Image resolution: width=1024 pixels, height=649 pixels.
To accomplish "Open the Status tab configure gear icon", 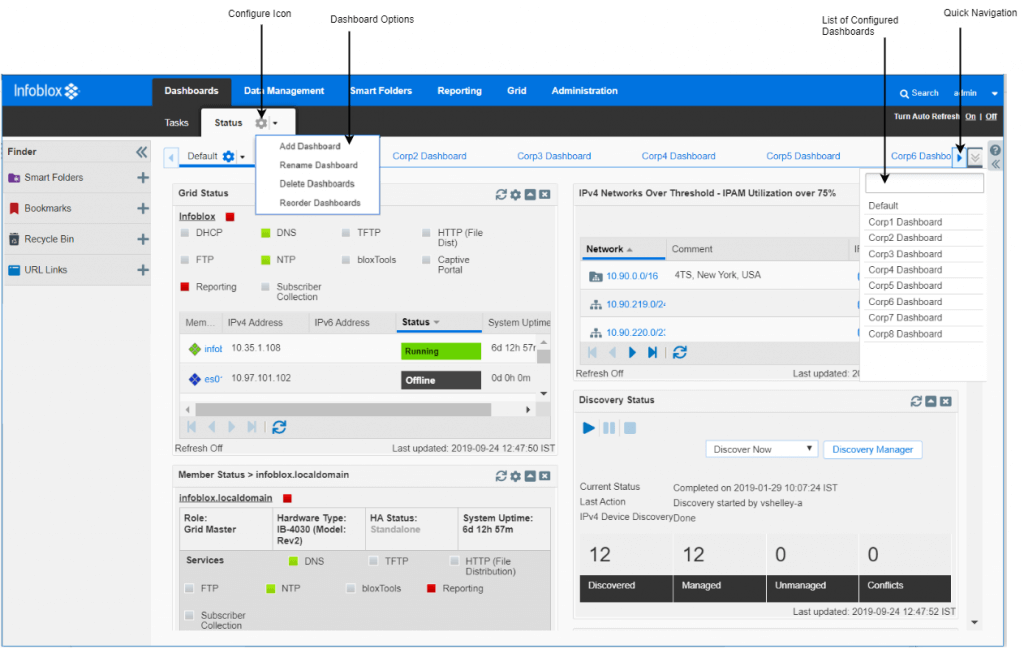I will point(261,123).
